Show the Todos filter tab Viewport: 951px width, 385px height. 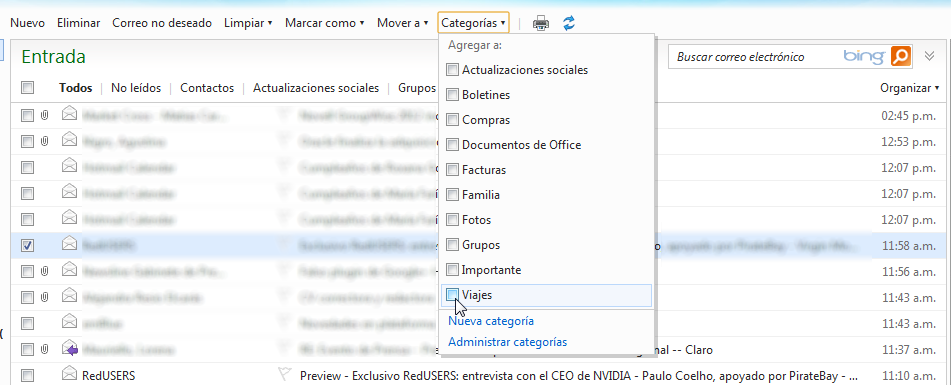(76, 88)
